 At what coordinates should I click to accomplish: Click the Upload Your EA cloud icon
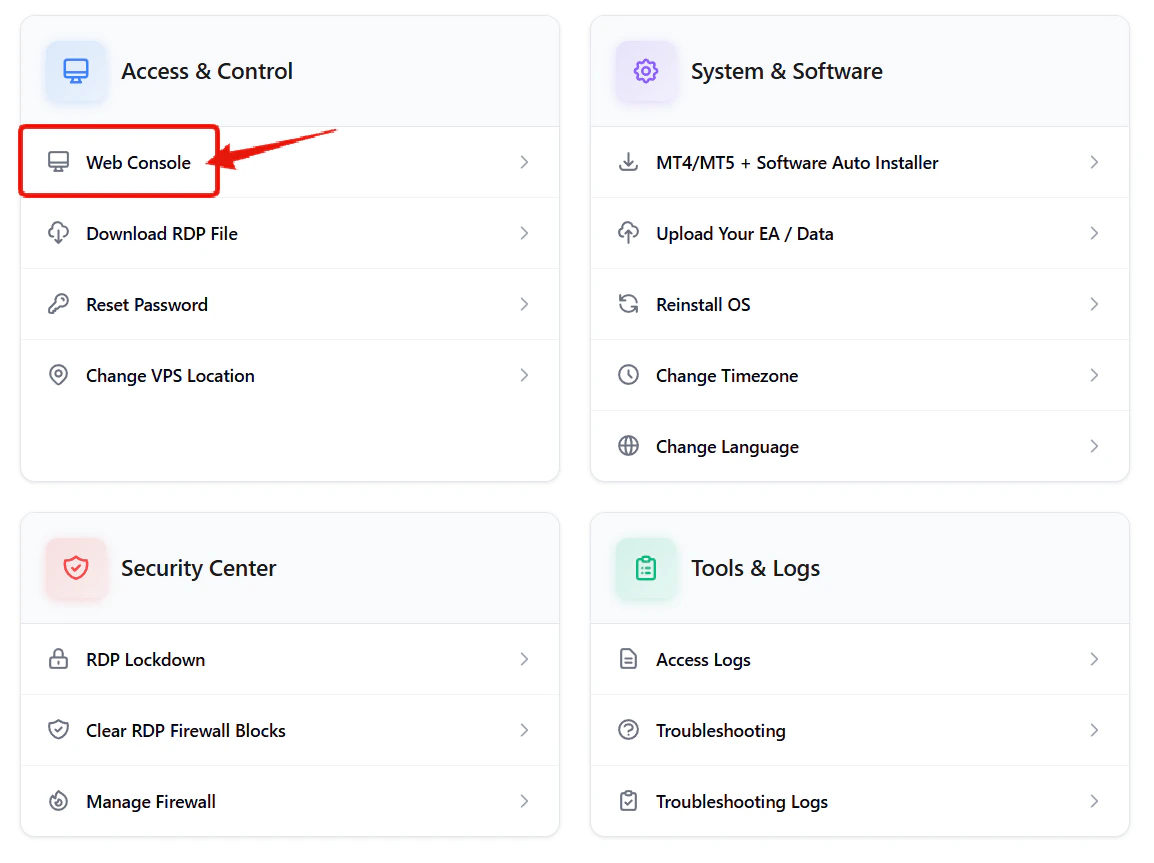pyautogui.click(x=628, y=233)
